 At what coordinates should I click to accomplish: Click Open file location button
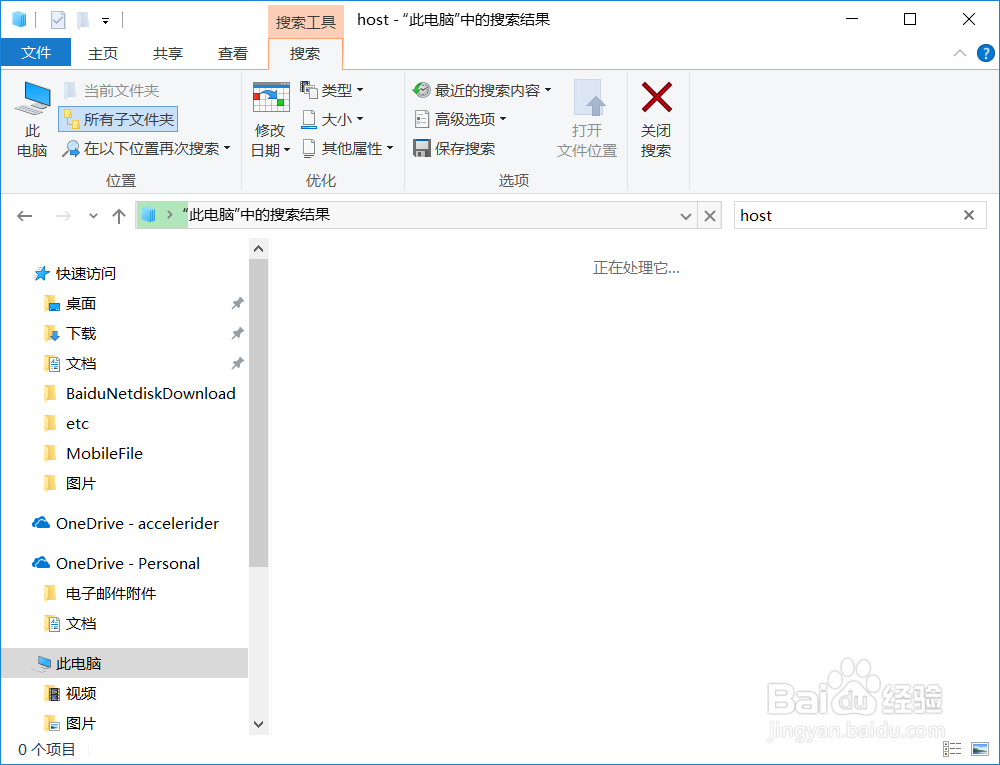pyautogui.click(x=587, y=119)
